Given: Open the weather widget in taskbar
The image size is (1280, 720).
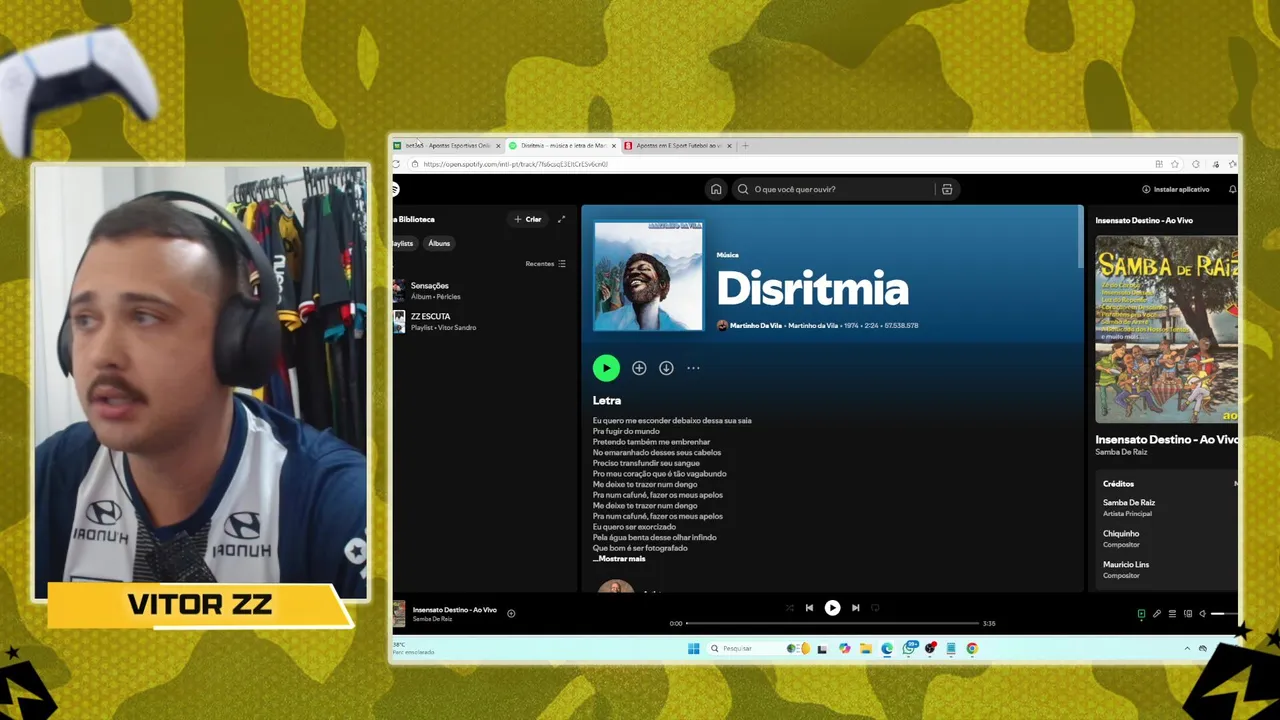Looking at the screenshot, I should (414, 648).
